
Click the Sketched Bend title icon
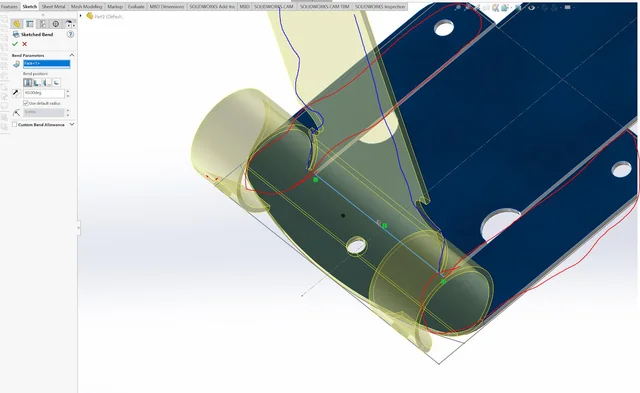click(x=16, y=34)
